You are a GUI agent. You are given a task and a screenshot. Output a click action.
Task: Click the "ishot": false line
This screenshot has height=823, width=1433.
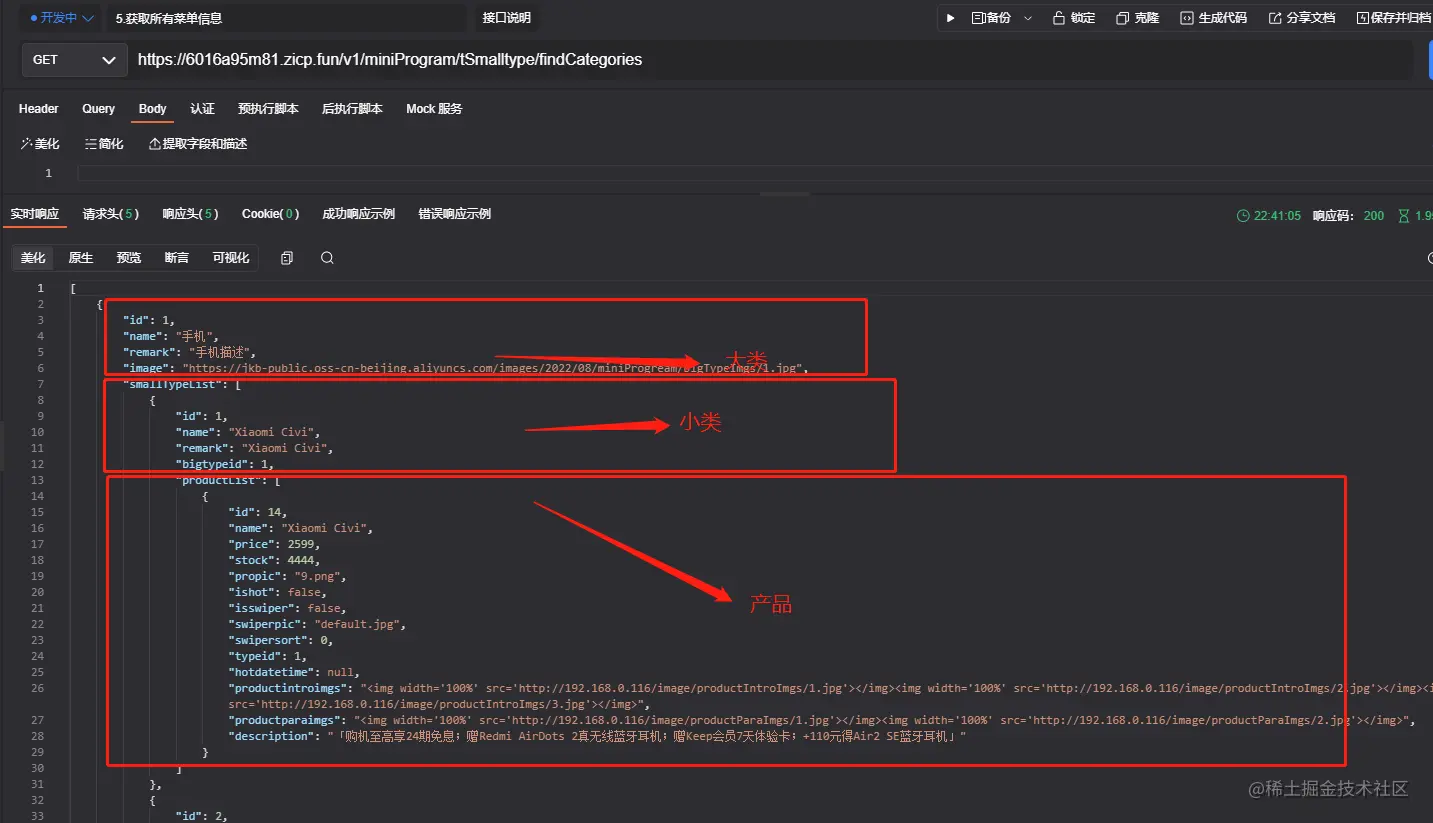coord(277,592)
